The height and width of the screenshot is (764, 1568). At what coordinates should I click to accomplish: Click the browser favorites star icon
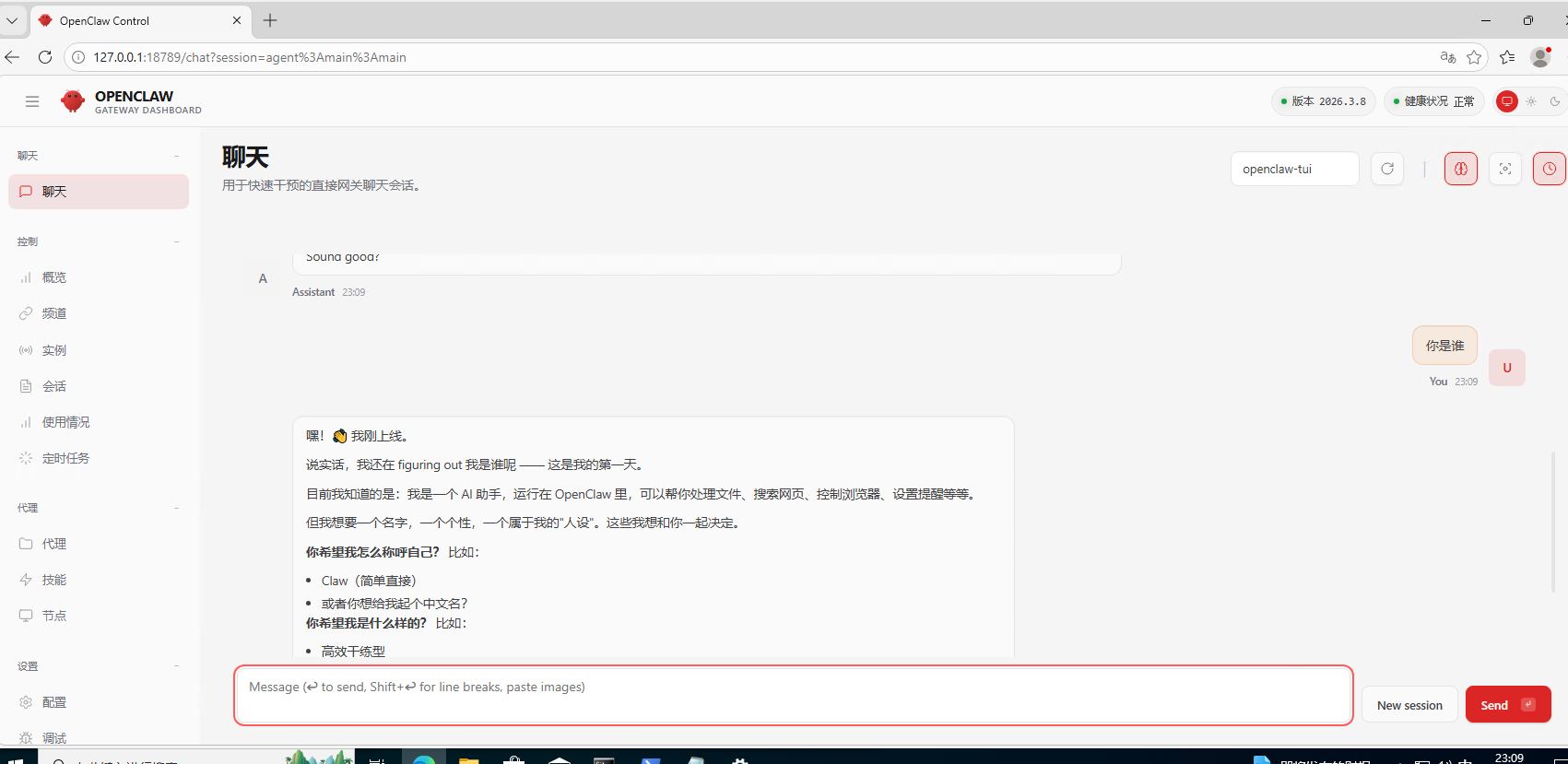coord(1474,57)
